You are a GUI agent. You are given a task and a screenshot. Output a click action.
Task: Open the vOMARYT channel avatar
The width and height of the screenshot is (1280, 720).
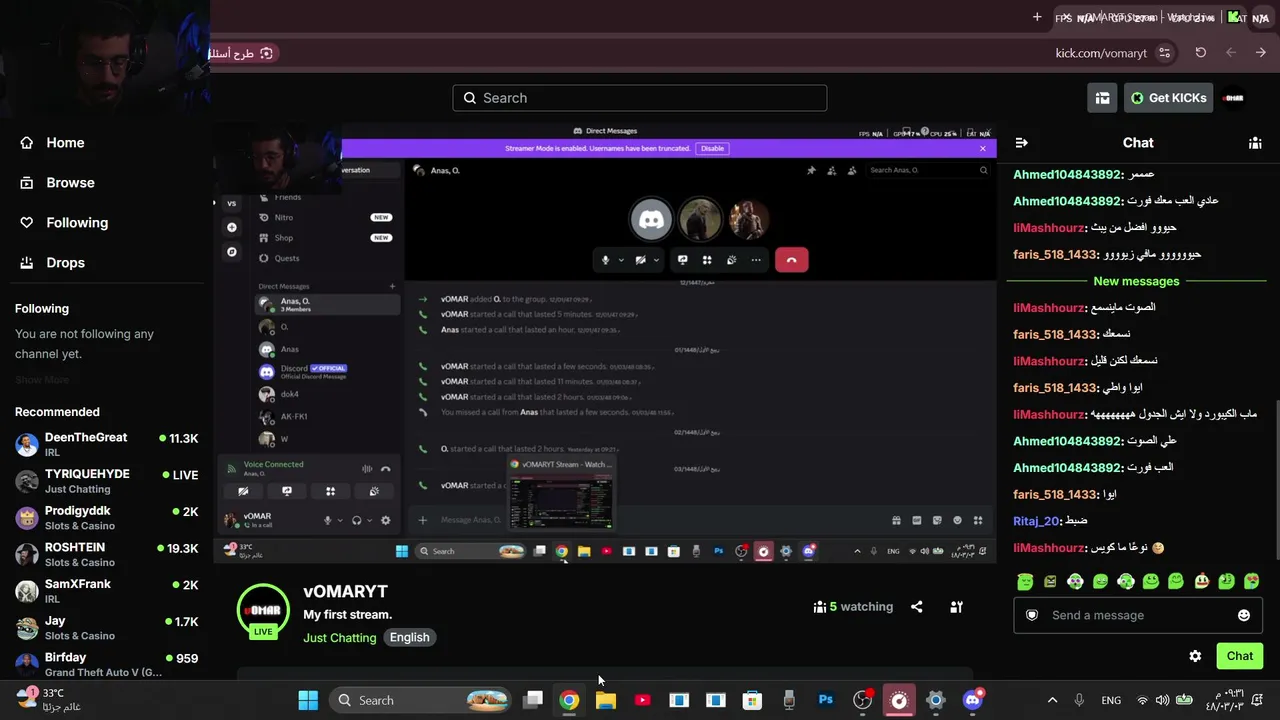point(263,610)
